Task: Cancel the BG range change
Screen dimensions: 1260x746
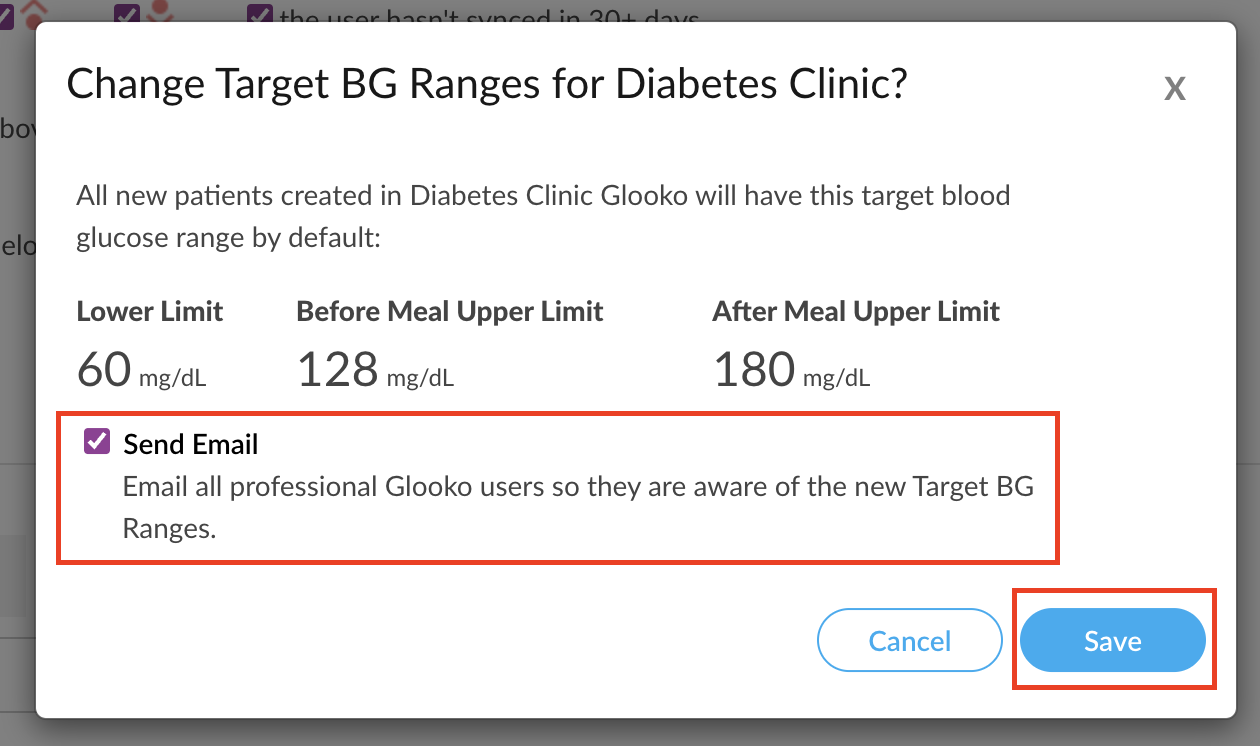Action: click(909, 640)
